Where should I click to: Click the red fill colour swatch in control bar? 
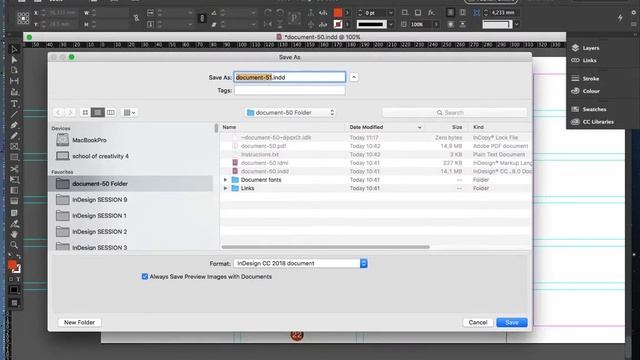click(338, 13)
